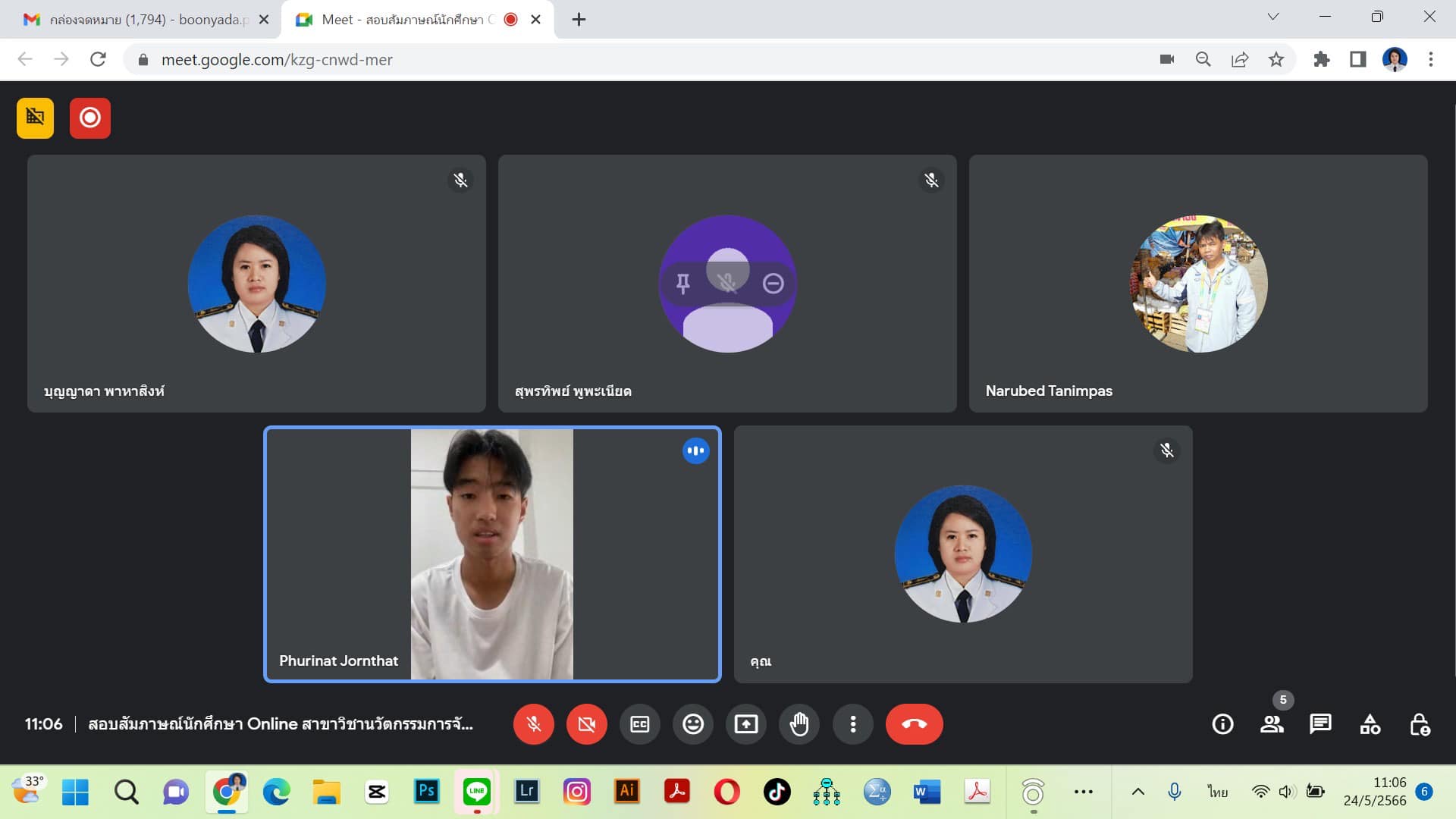Viewport: 1456px width, 819px height.
Task: Open host controls lock icon
Action: pyautogui.click(x=1419, y=724)
